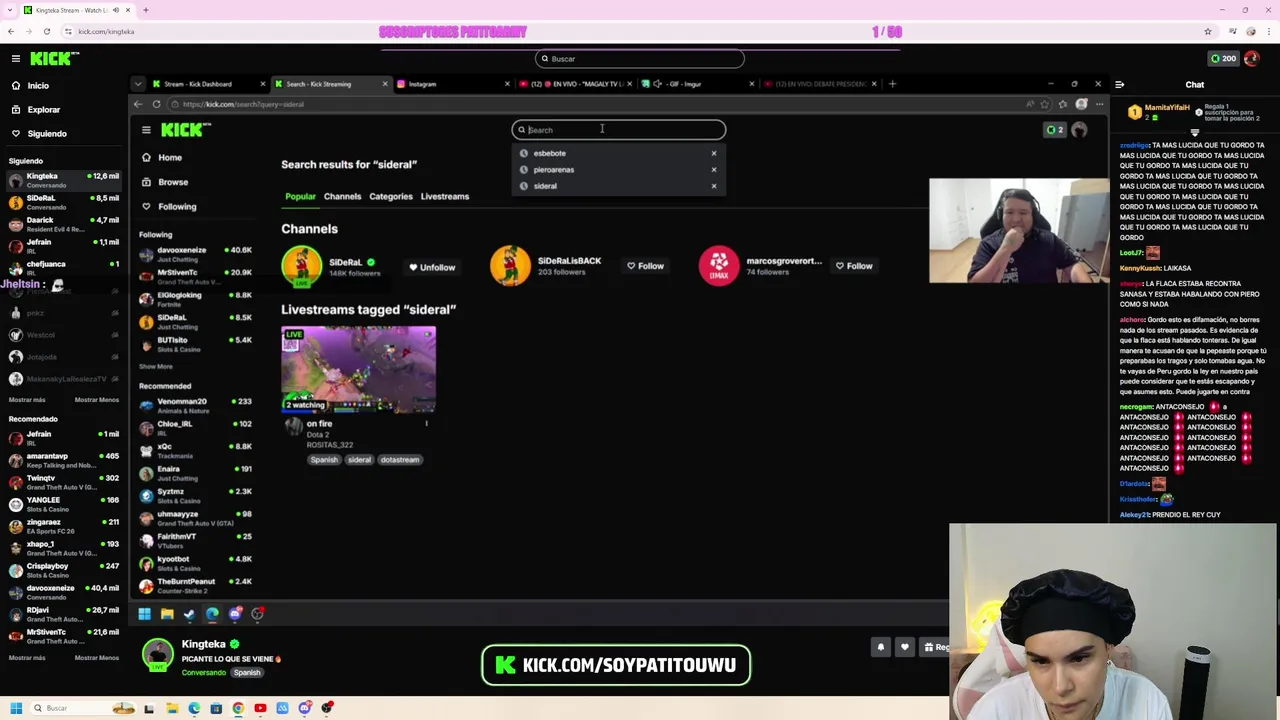Click Unfollow next to SiDeRaL
1280x720 pixels.
tap(432, 267)
